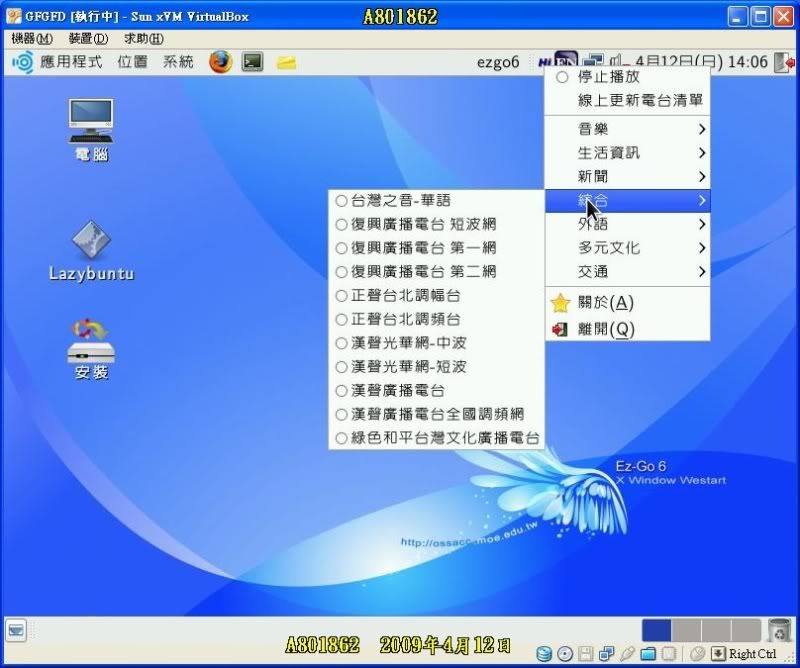Switch to second workspace
The image size is (800, 668).
tap(686, 630)
